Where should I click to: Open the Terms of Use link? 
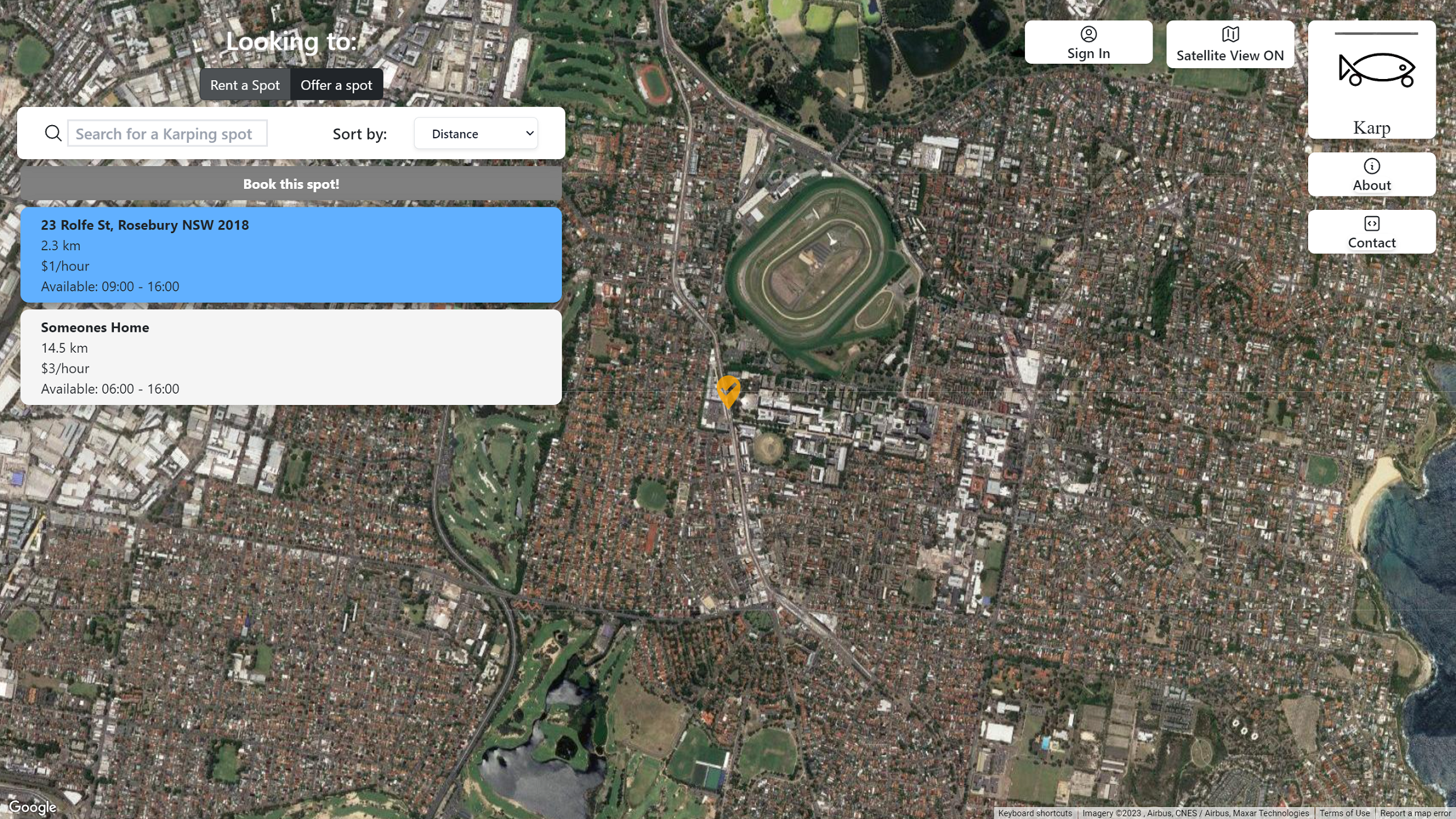(x=1344, y=813)
